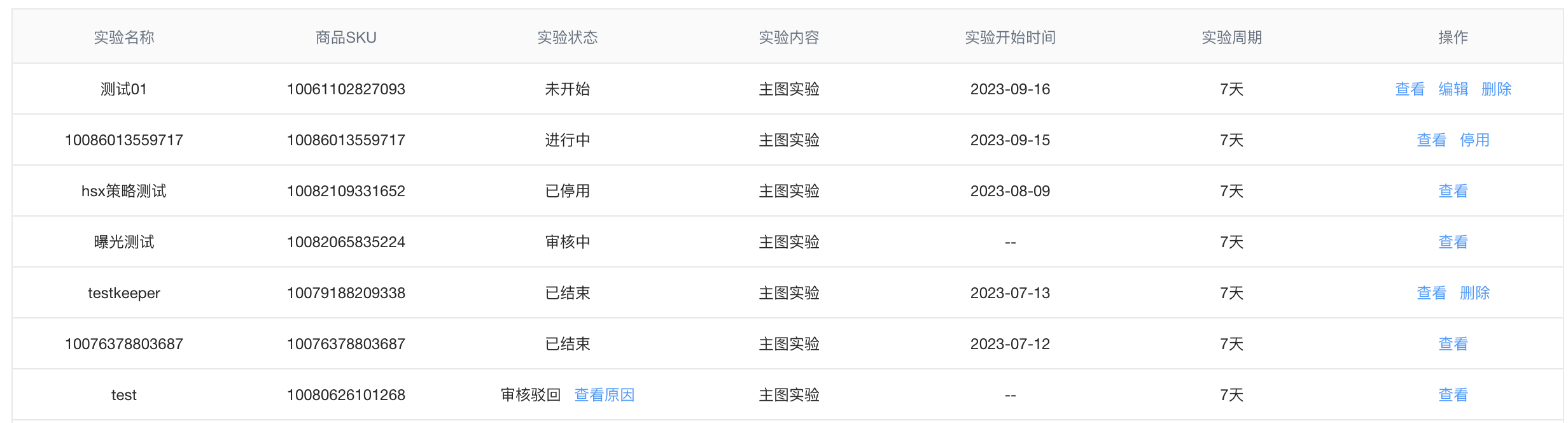View the testkeeper experiment details
The width and height of the screenshot is (1568, 423).
coord(1431,293)
